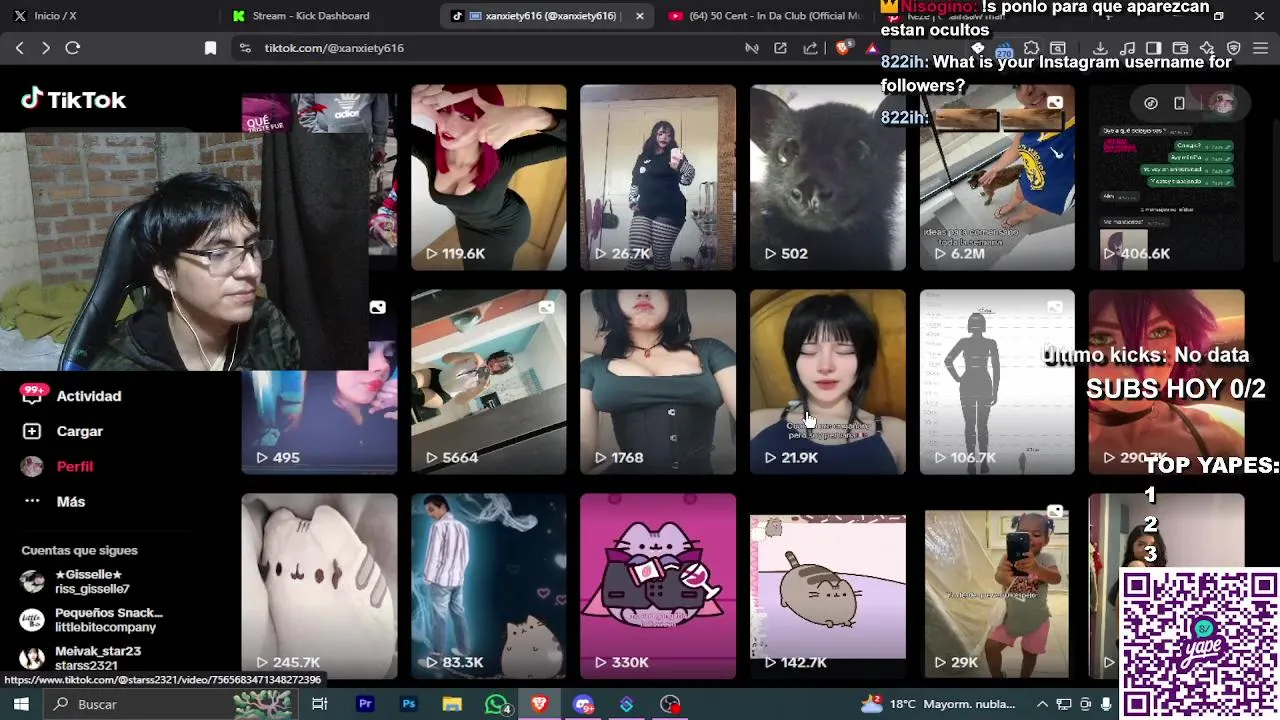
Task: Open browser downloads icon
Action: tap(1100, 48)
